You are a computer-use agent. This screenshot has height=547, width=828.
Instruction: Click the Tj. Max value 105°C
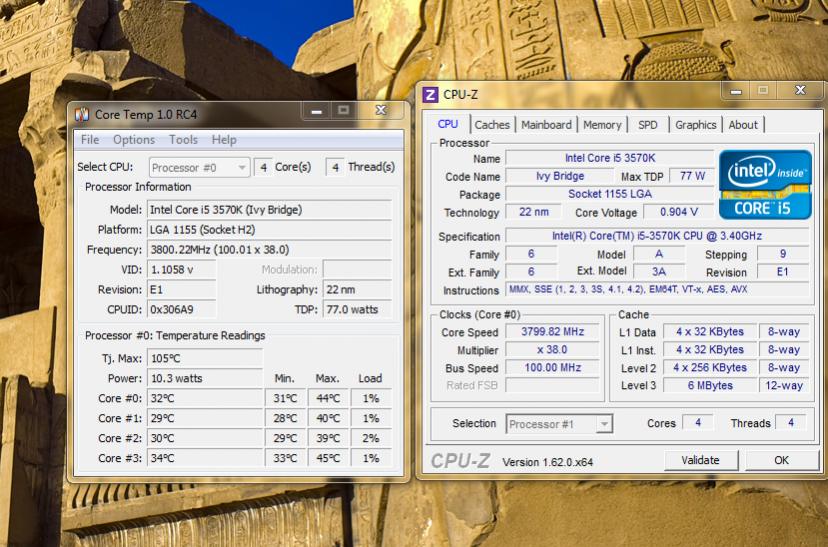pos(205,359)
